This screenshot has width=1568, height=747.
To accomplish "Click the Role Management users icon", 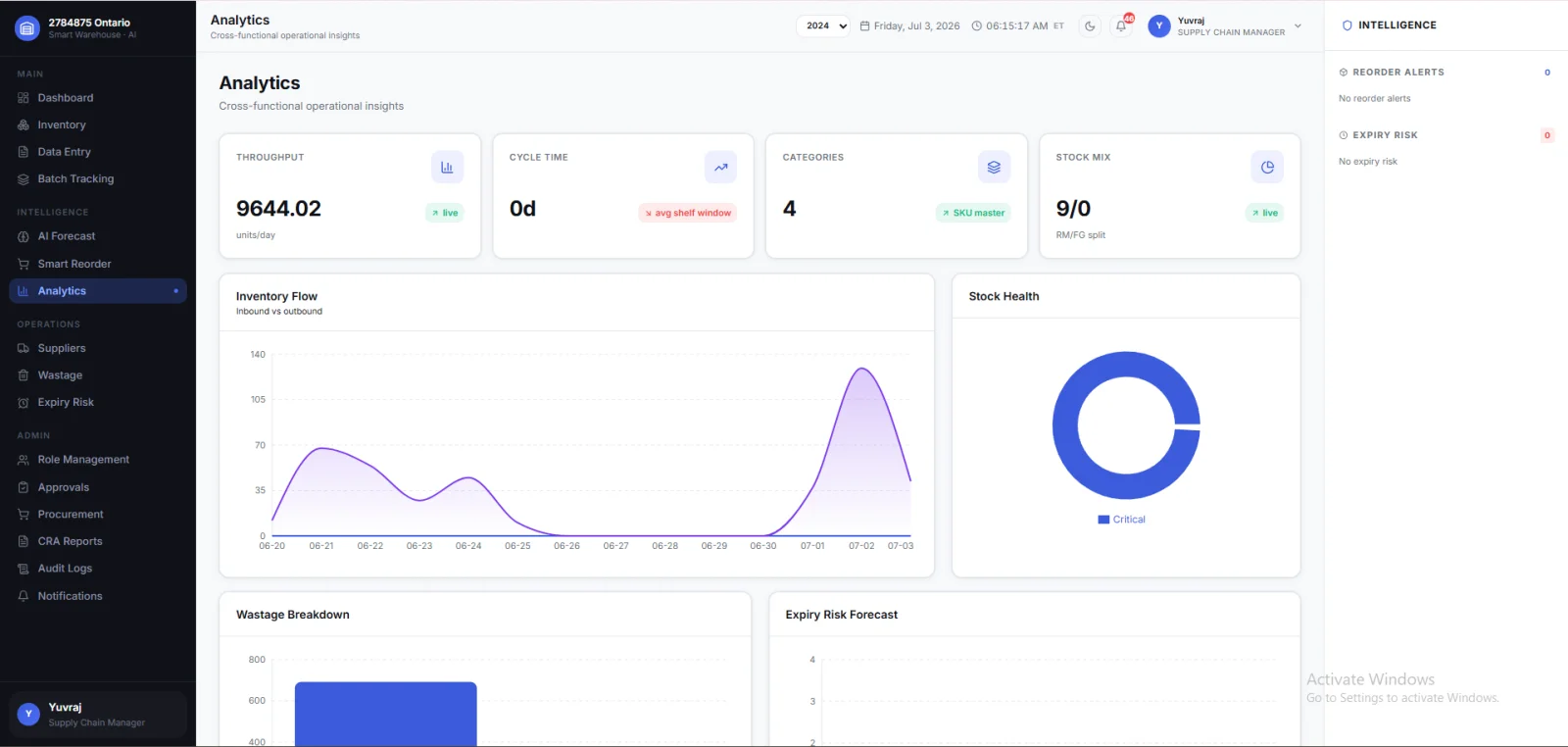I will tap(24, 460).
